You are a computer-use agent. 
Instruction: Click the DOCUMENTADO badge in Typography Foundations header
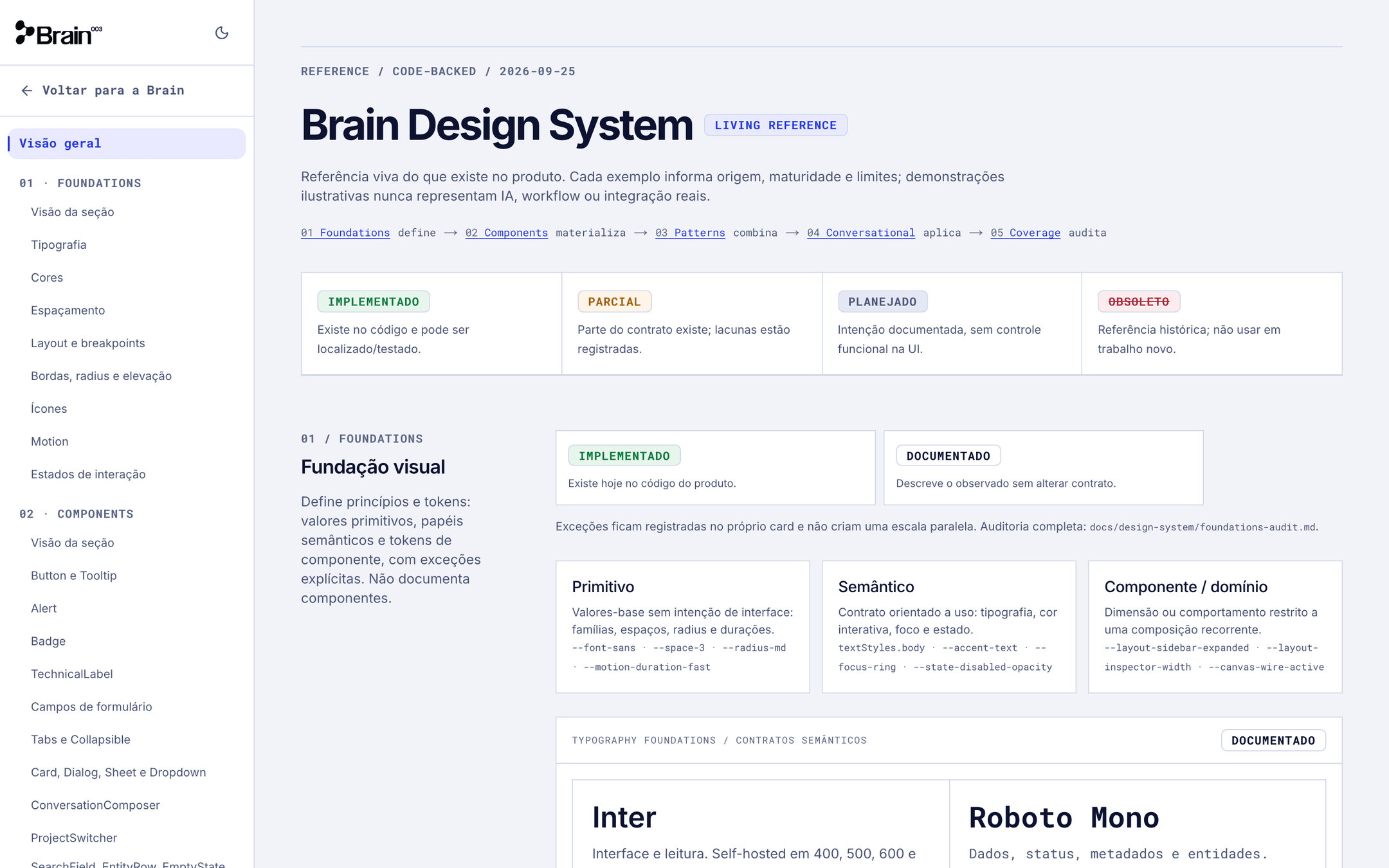(1273, 741)
